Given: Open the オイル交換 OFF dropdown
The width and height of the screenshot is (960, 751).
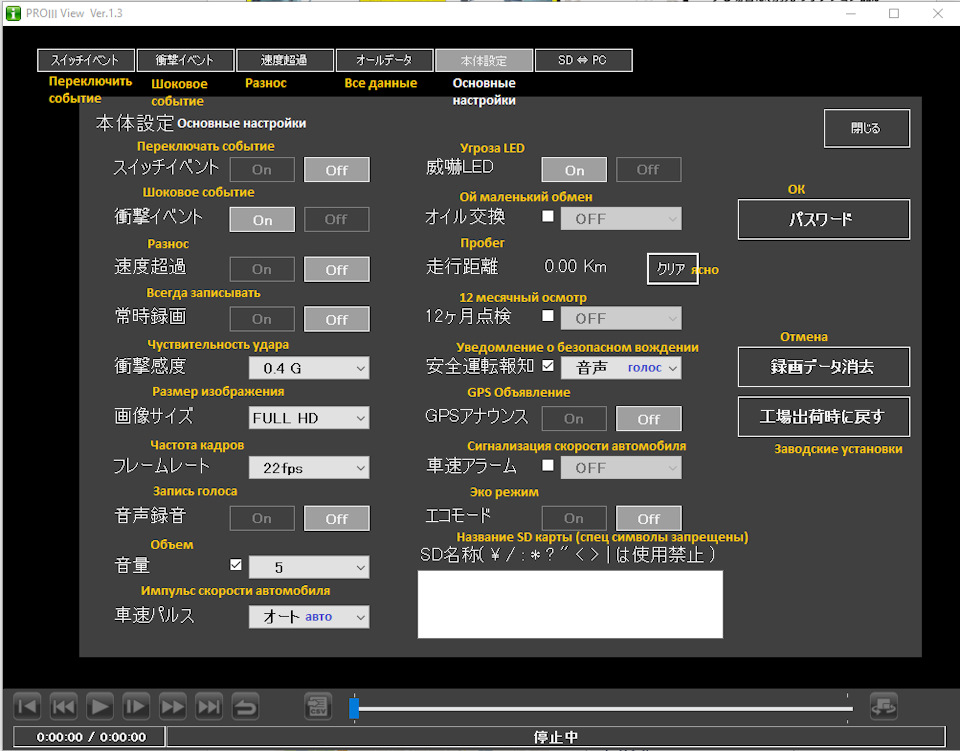Looking at the screenshot, I should 621,219.
